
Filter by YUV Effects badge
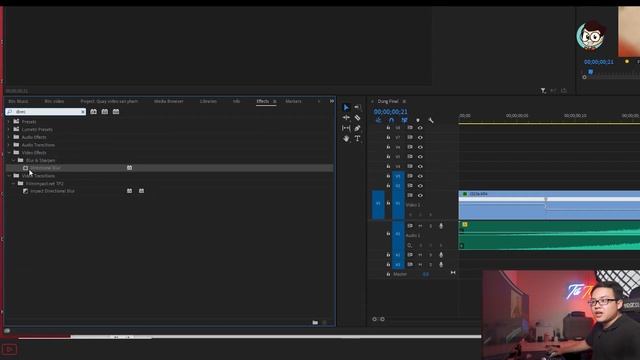pyautogui.click(x=116, y=111)
